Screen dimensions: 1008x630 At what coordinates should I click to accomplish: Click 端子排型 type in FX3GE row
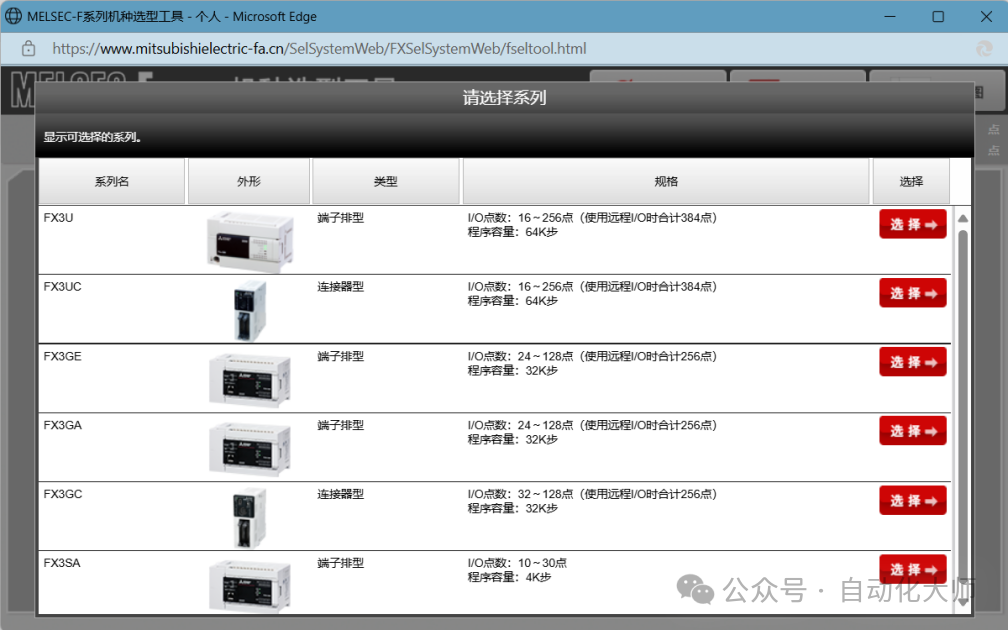[x=341, y=356]
